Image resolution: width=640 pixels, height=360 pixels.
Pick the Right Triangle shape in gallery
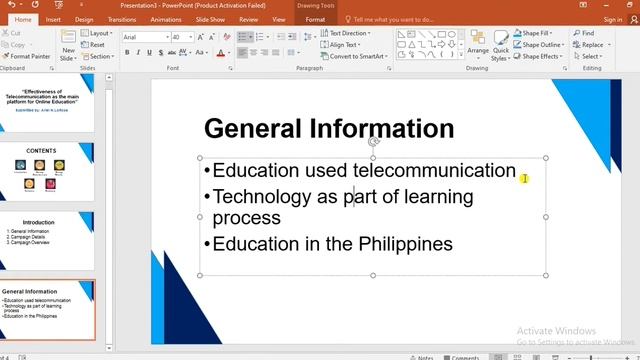(402, 34)
